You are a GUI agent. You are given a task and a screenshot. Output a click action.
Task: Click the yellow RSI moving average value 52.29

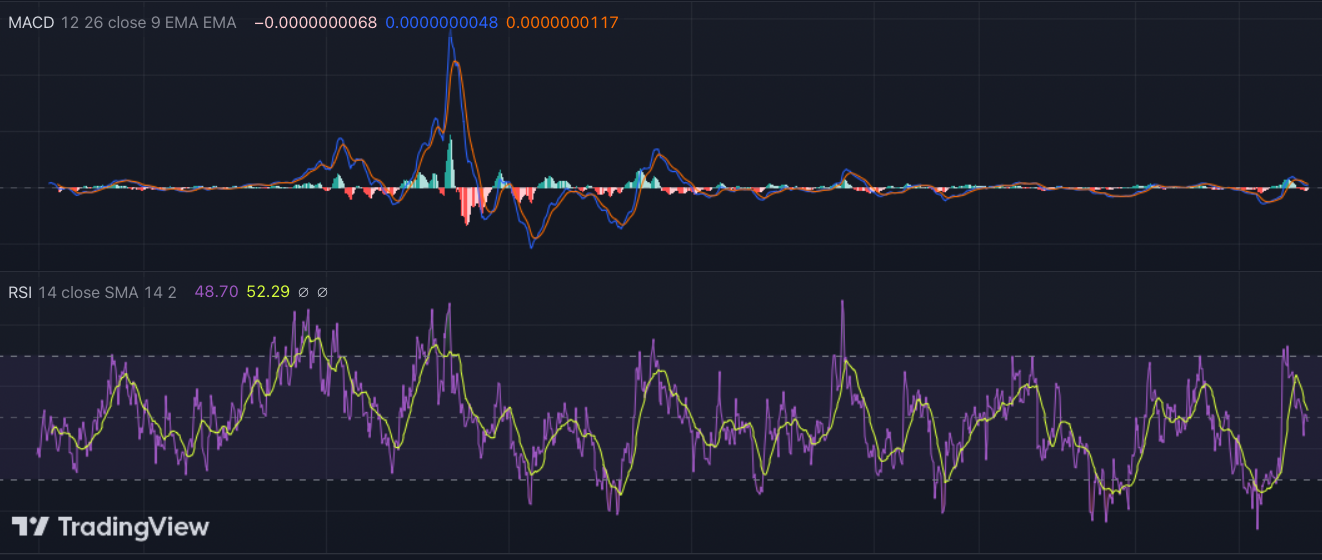(x=268, y=292)
